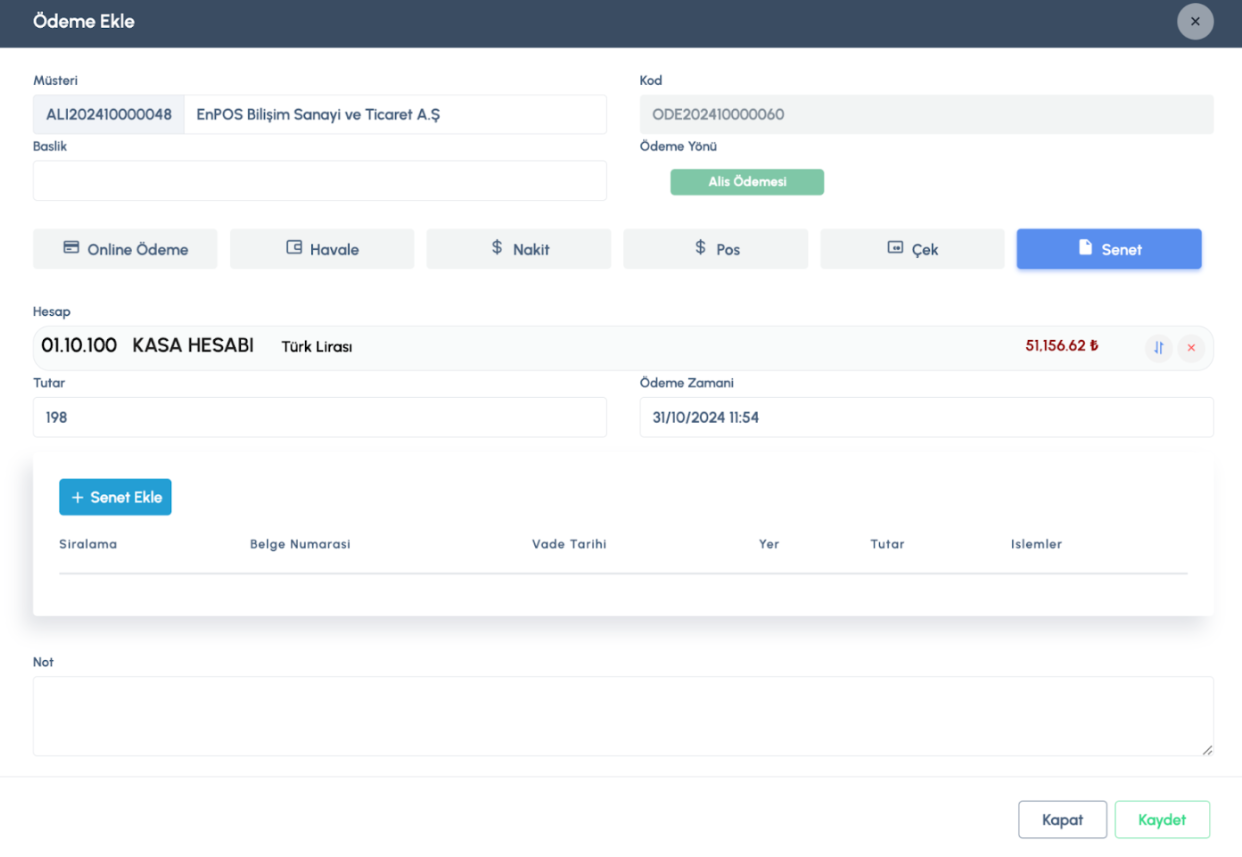
Task: Select the Havale payment method
Action: [x=322, y=249]
